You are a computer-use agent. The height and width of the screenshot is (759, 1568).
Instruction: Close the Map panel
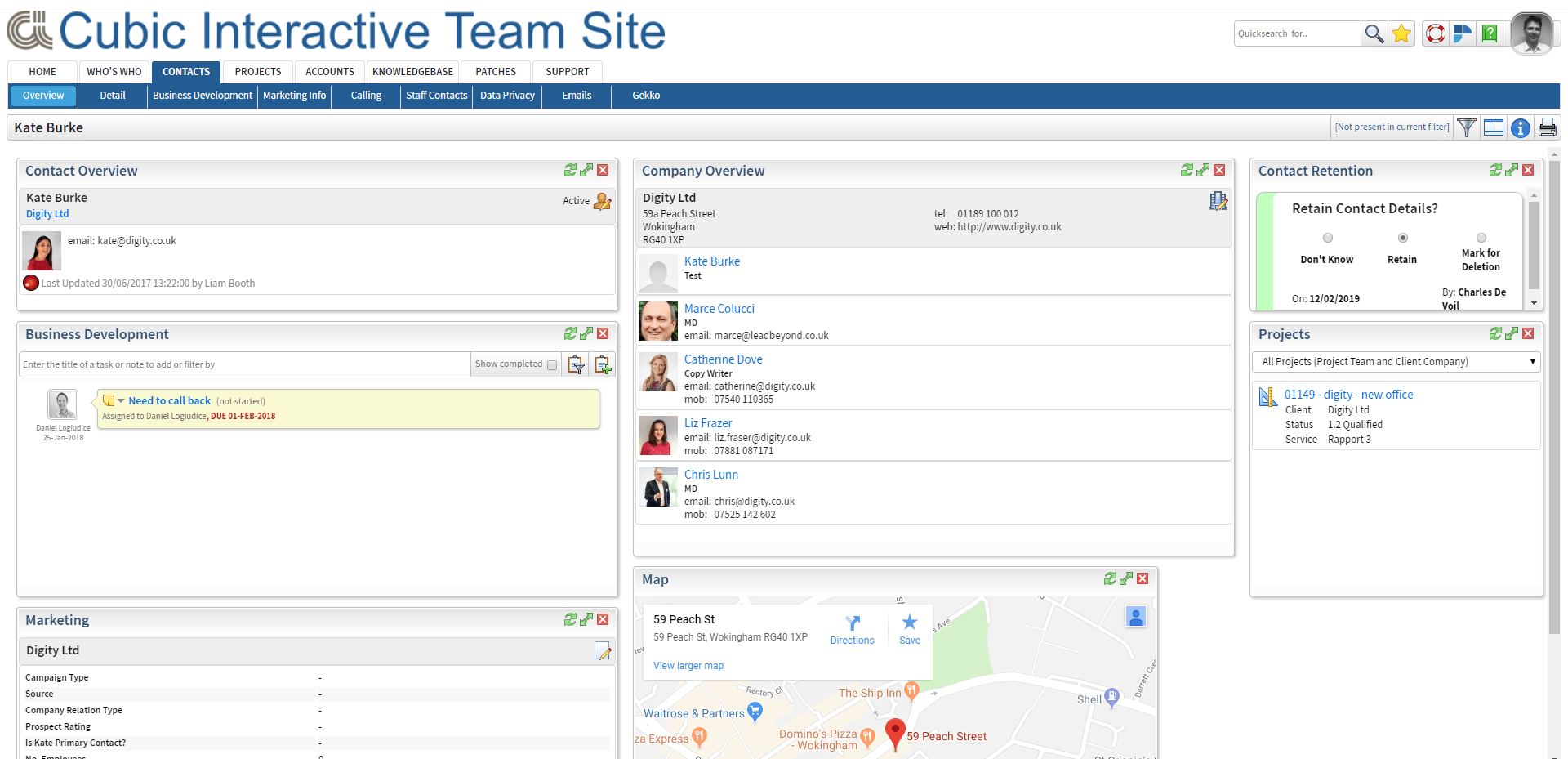point(1143,578)
